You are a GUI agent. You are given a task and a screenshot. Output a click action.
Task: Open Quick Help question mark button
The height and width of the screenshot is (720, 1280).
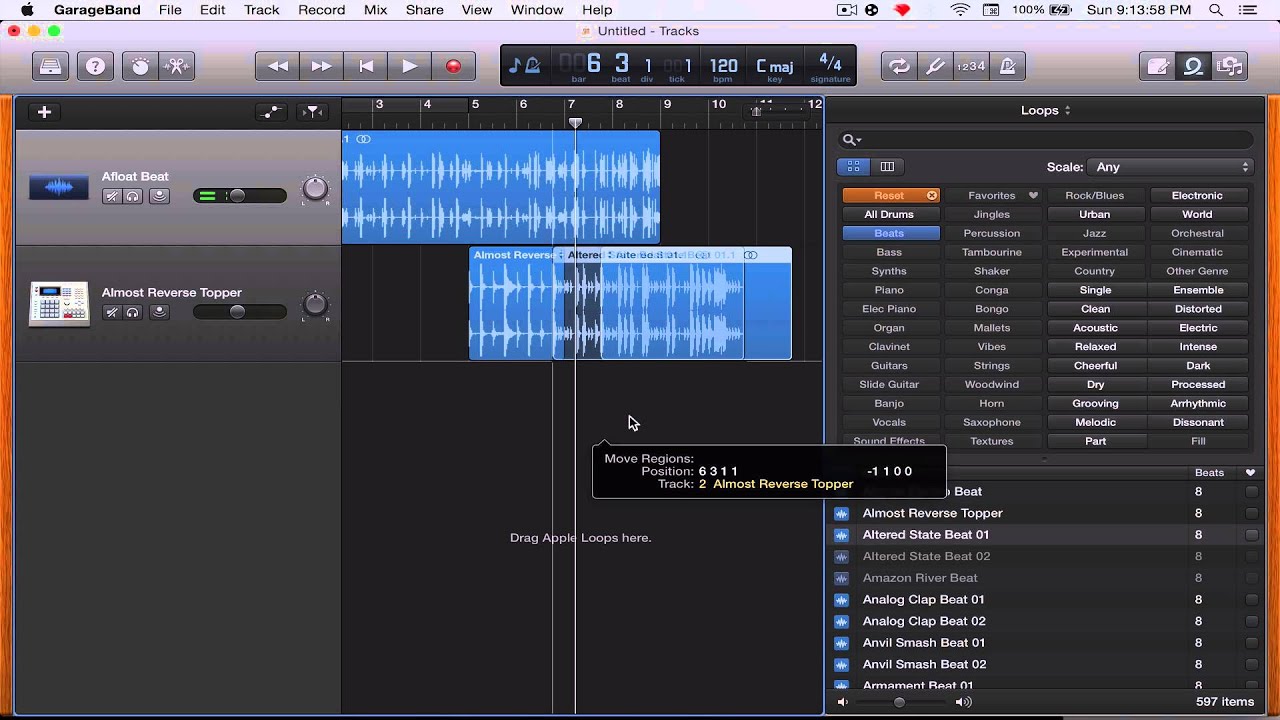95,66
